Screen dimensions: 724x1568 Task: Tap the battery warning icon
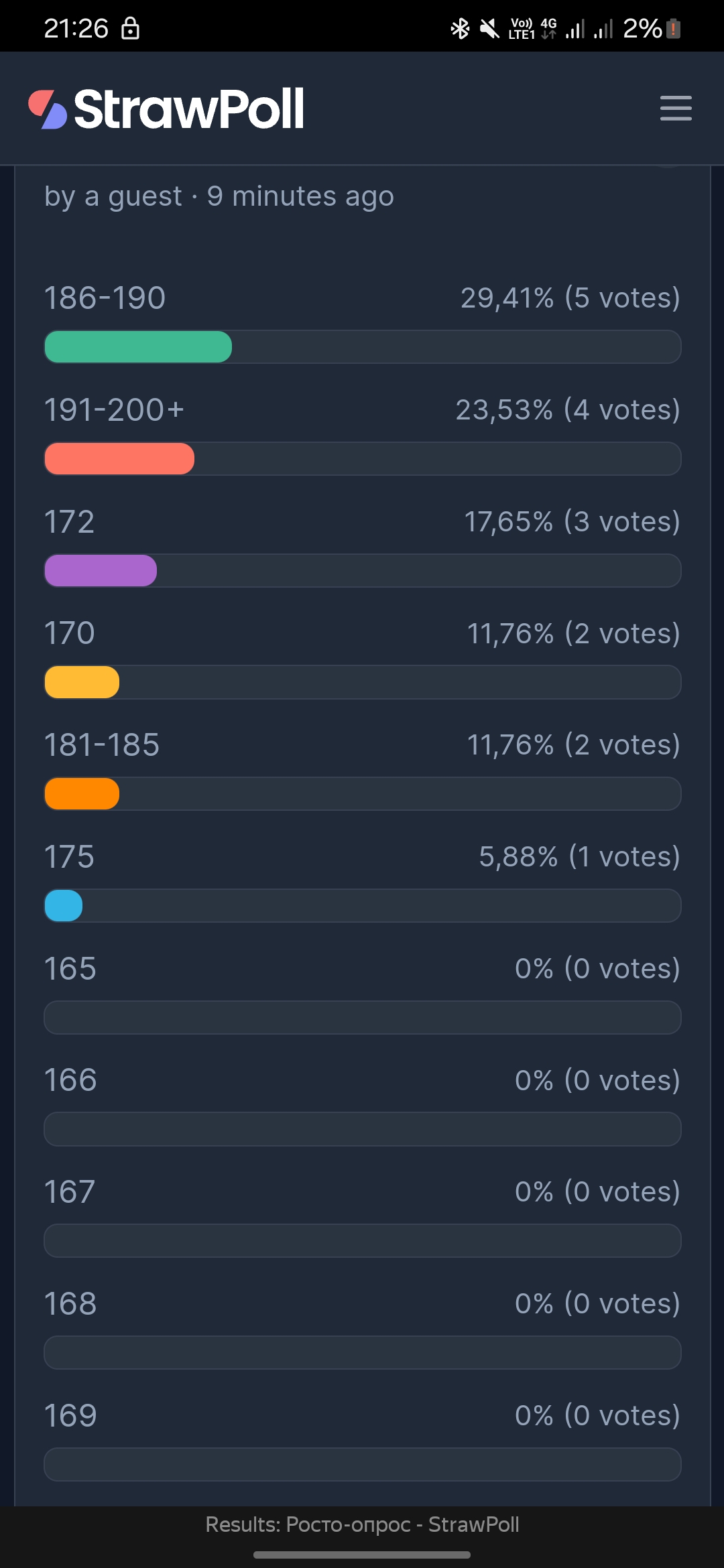click(x=673, y=29)
